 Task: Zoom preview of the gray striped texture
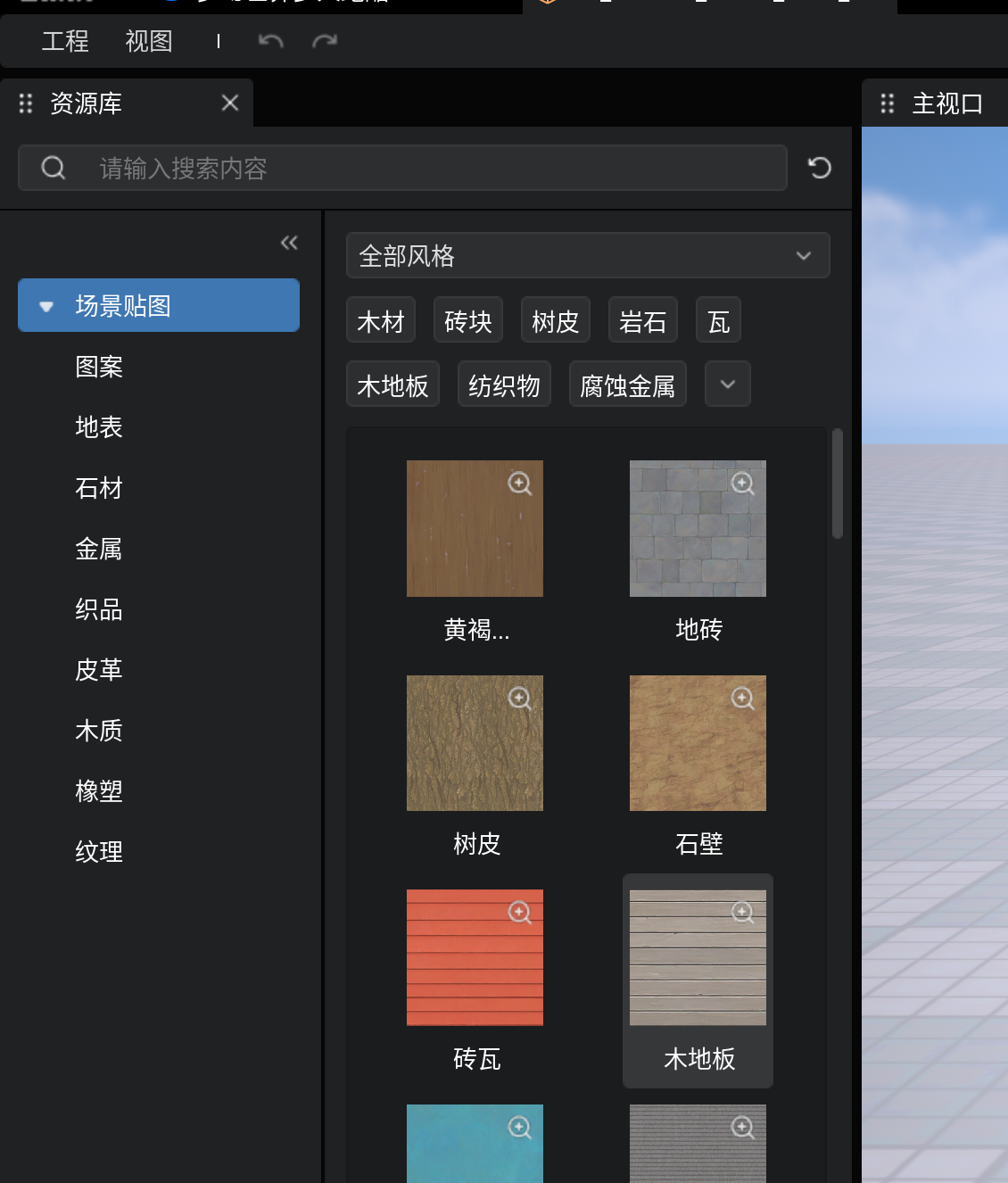coord(743,1128)
